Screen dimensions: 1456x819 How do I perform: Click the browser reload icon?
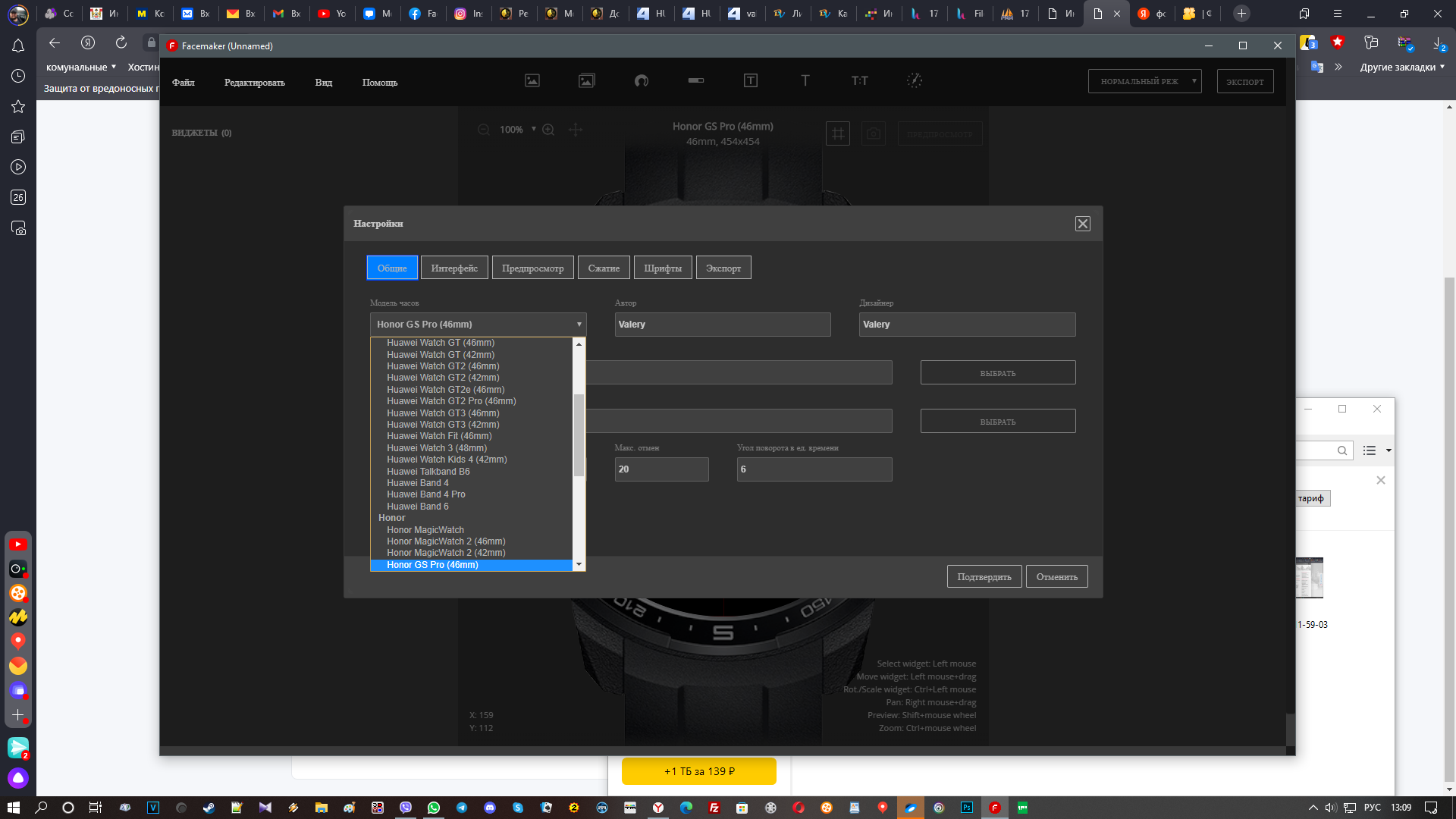121,42
